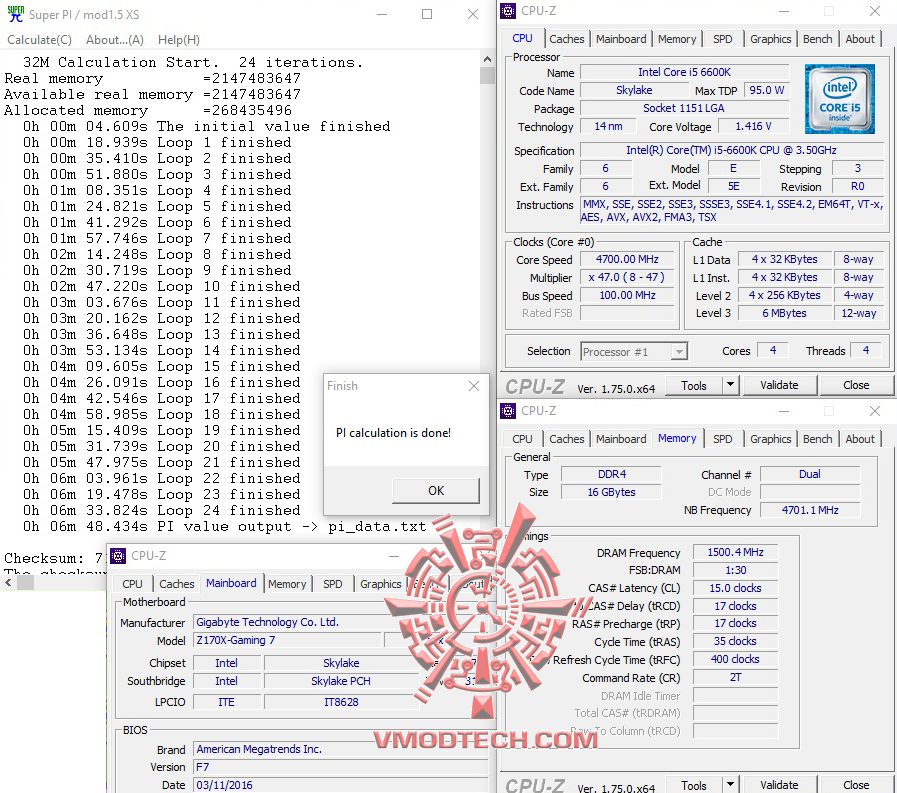
Task: Select CPU tab in the Memory CPU-Z window
Action: pyautogui.click(x=522, y=439)
